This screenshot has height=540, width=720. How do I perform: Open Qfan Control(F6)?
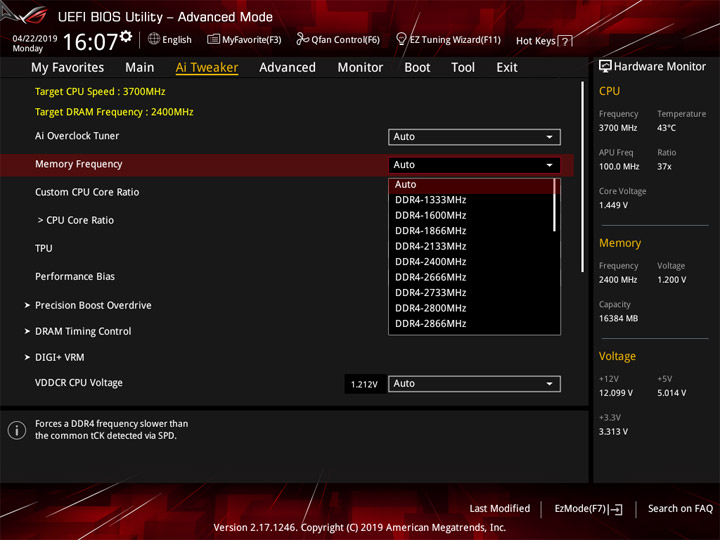(338, 39)
